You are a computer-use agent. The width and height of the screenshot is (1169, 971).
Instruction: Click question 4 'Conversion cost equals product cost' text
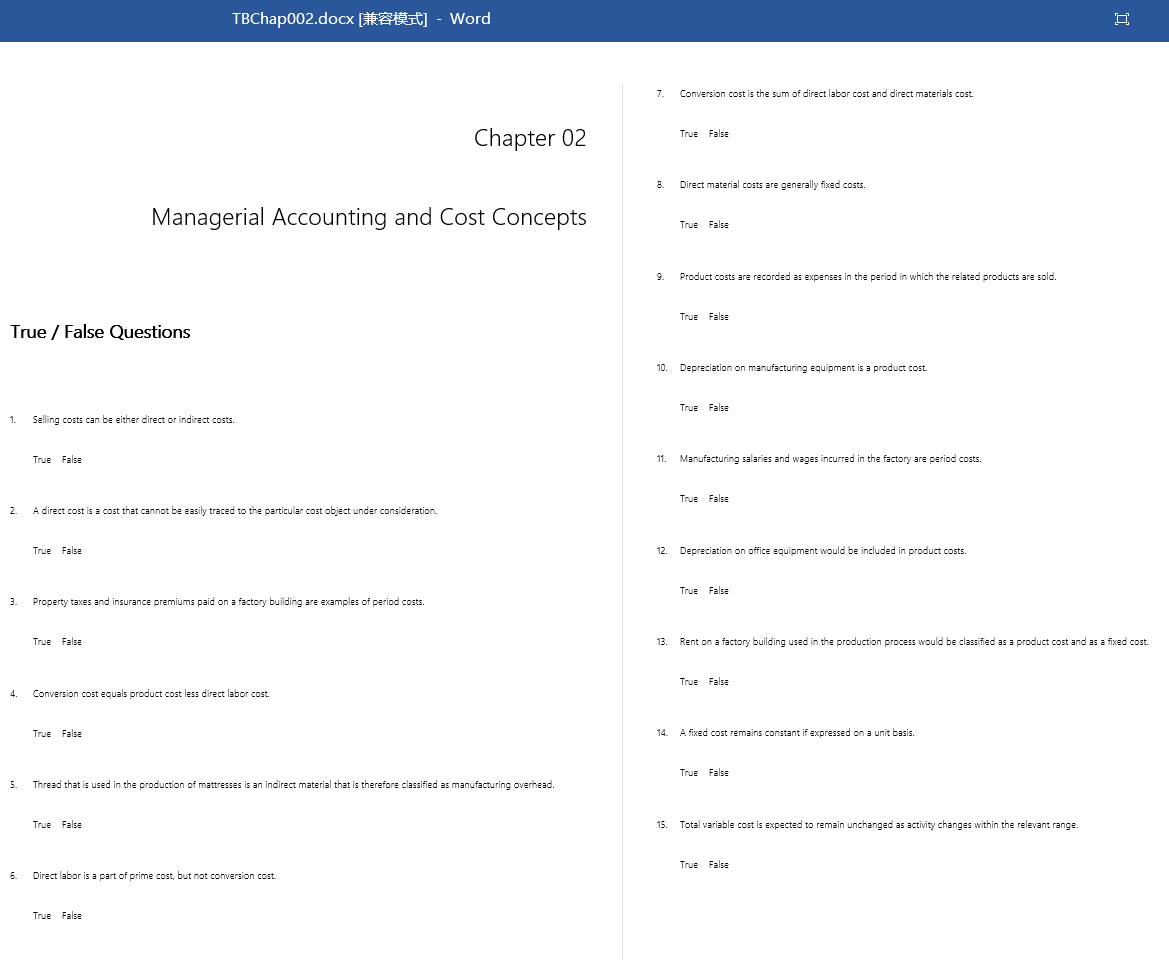(x=151, y=694)
